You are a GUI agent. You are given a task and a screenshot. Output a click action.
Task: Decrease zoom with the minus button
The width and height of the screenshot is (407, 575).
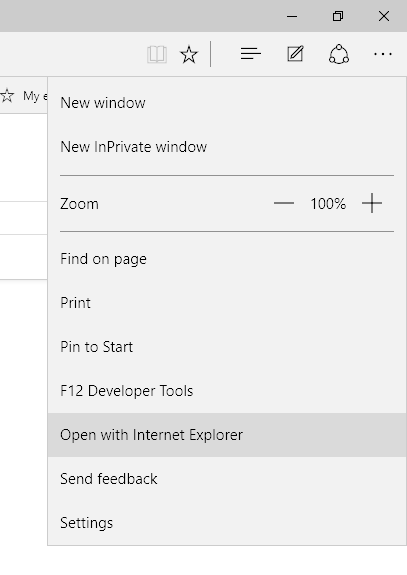coord(284,203)
